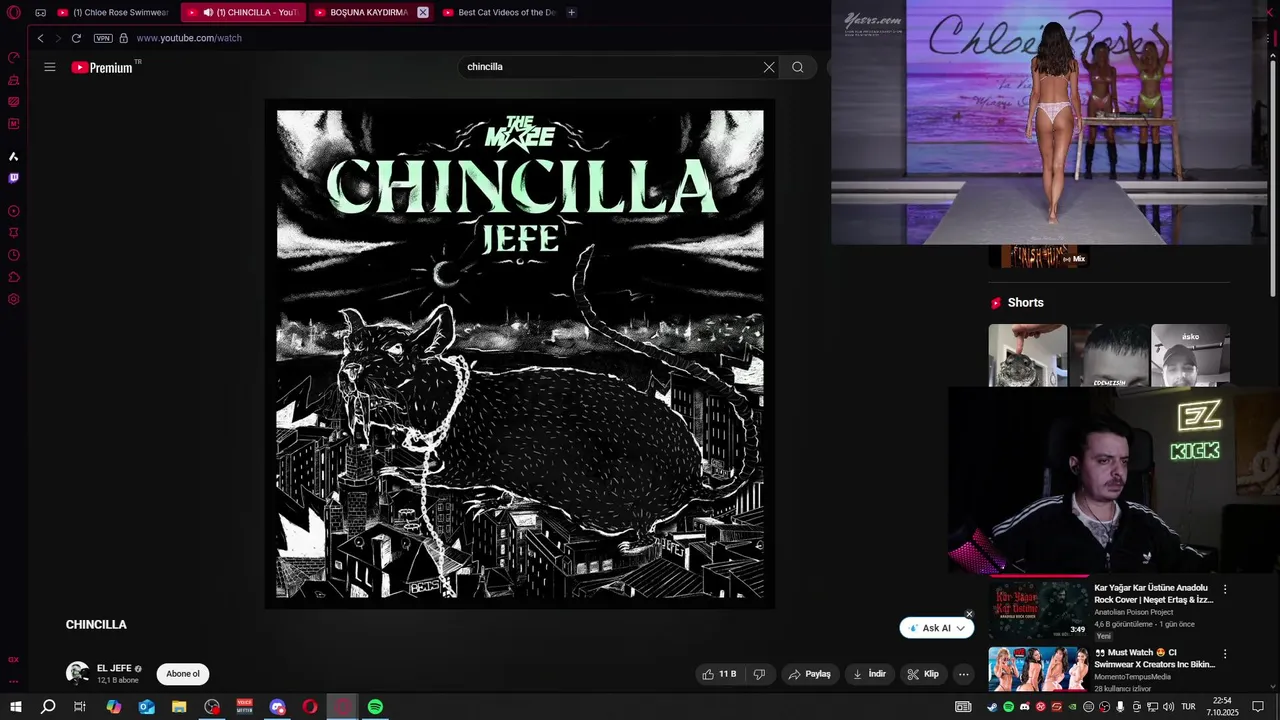Clear the chincilla search text

[769, 67]
